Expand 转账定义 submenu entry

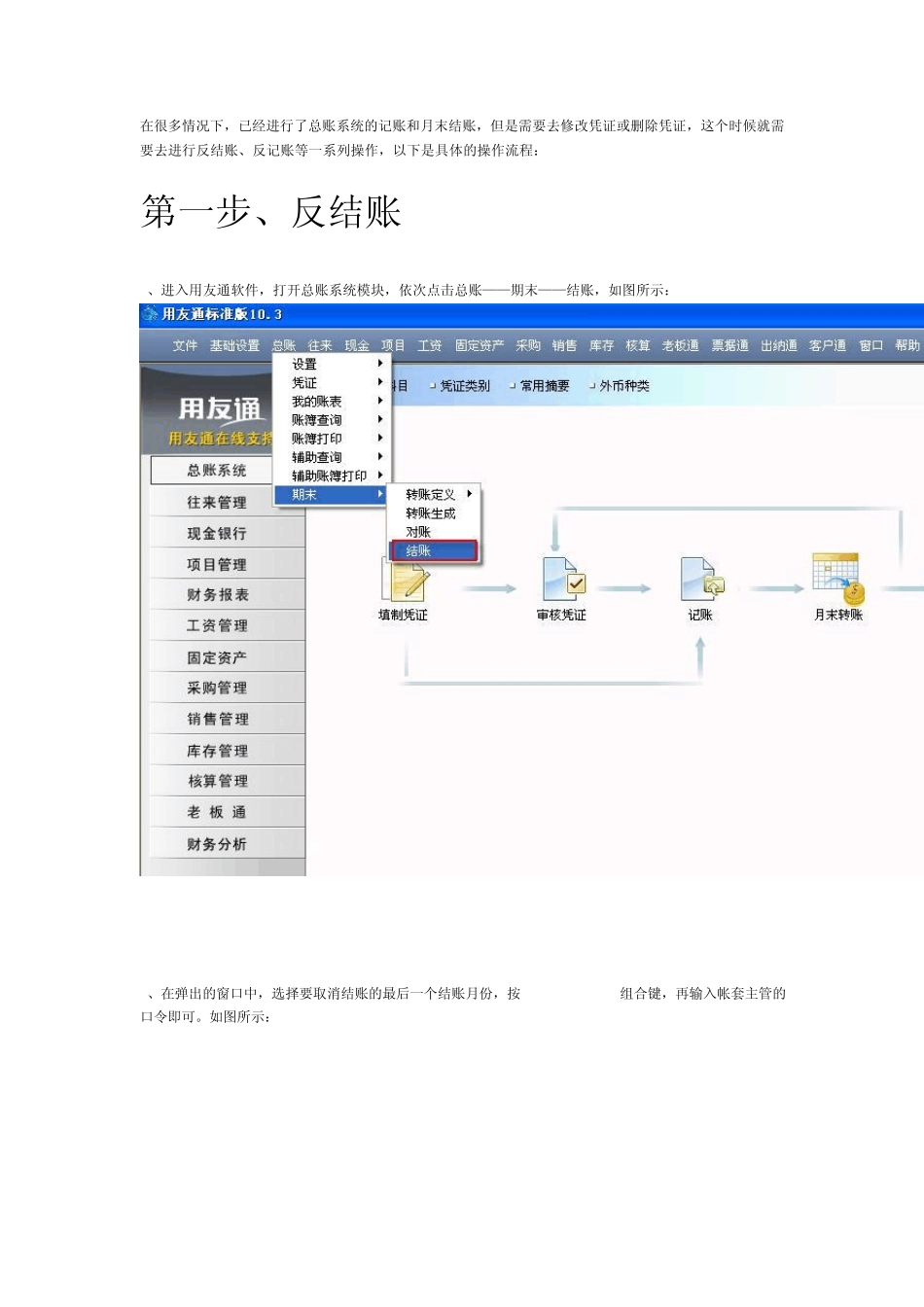[x=435, y=494]
